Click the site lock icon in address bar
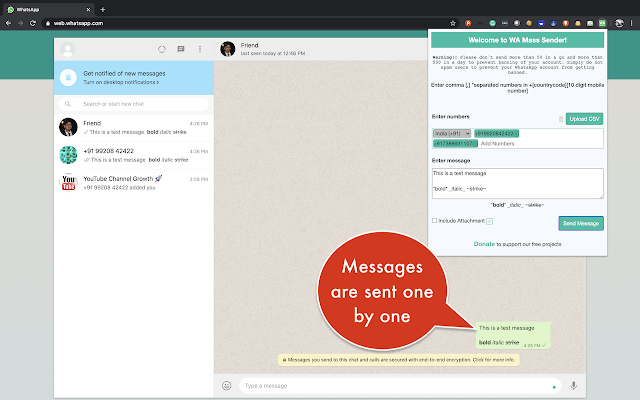Image resolution: width=640 pixels, height=400 pixels. (48, 23)
